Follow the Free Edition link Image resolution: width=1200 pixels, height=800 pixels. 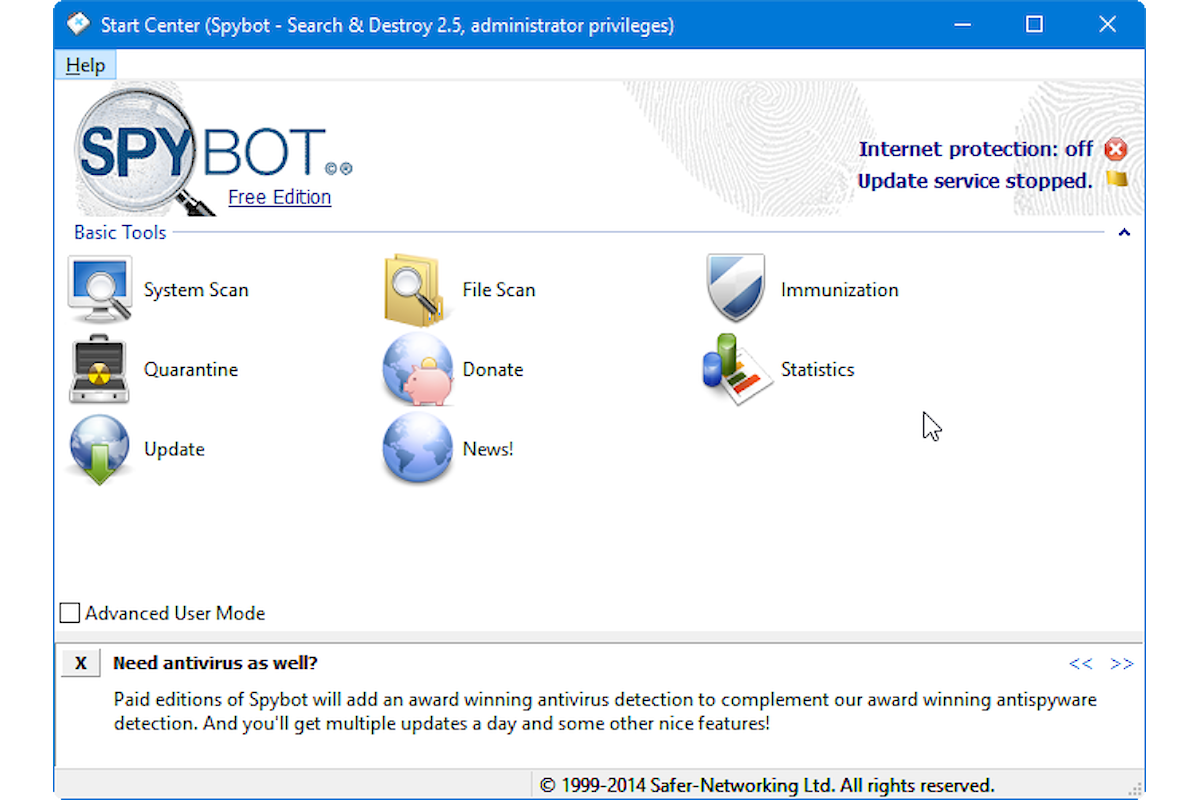coord(279,197)
